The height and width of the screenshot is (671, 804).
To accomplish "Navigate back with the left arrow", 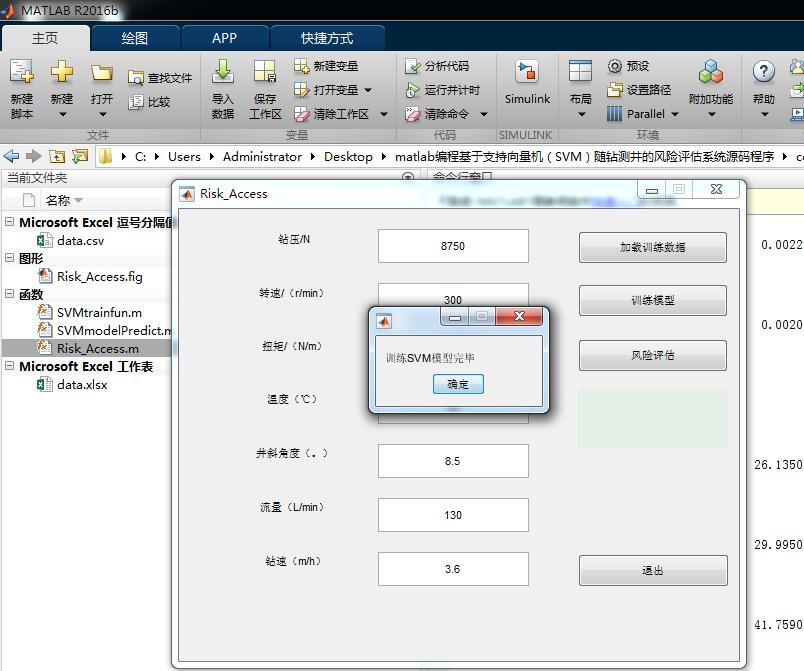I will pyautogui.click(x=11, y=156).
